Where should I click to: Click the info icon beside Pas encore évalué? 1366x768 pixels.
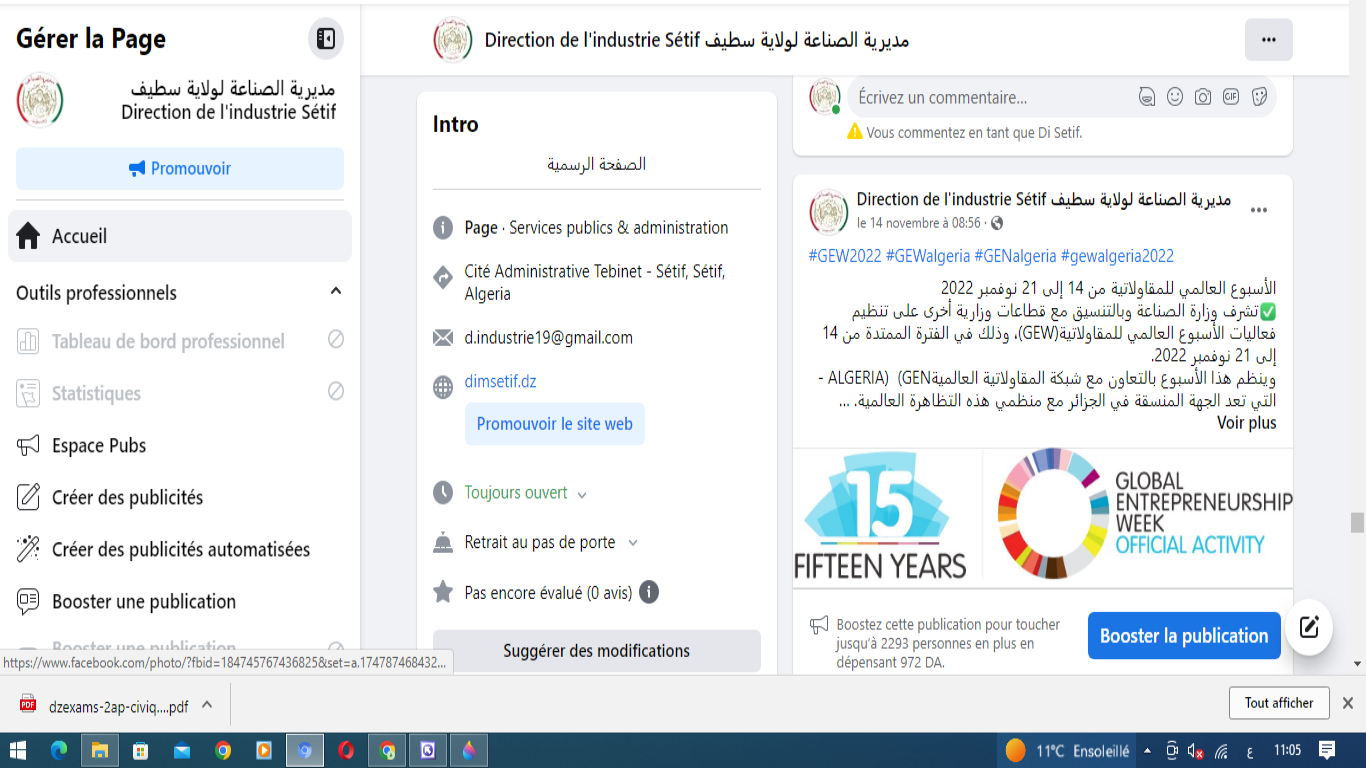pyautogui.click(x=649, y=592)
